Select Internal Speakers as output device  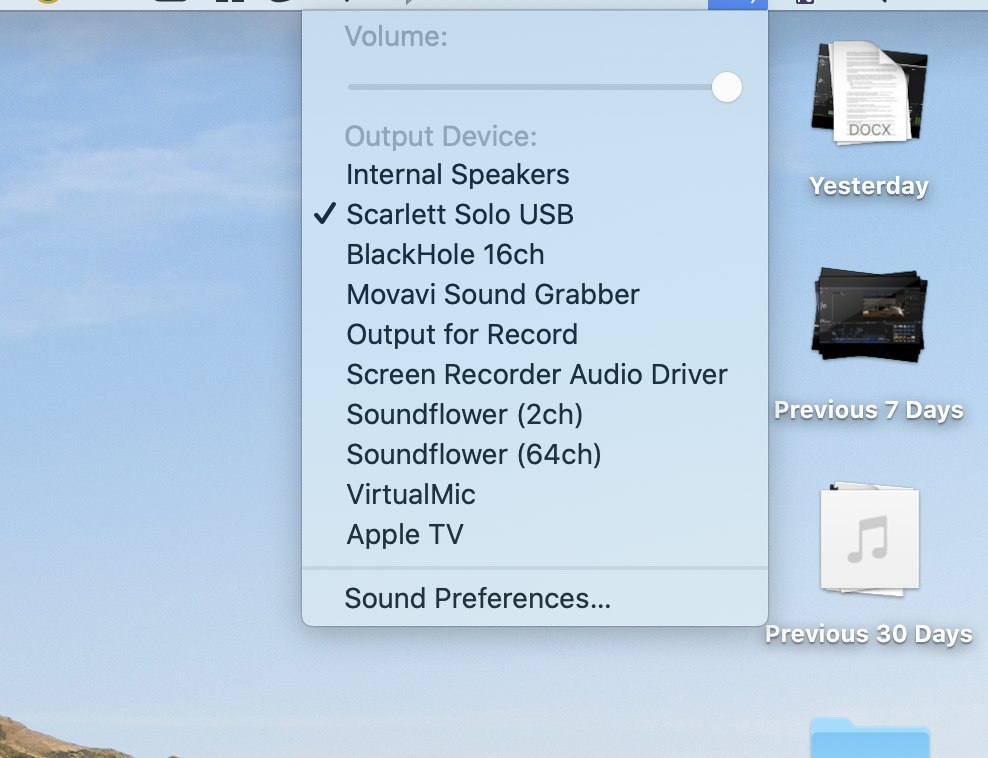[535, 175]
